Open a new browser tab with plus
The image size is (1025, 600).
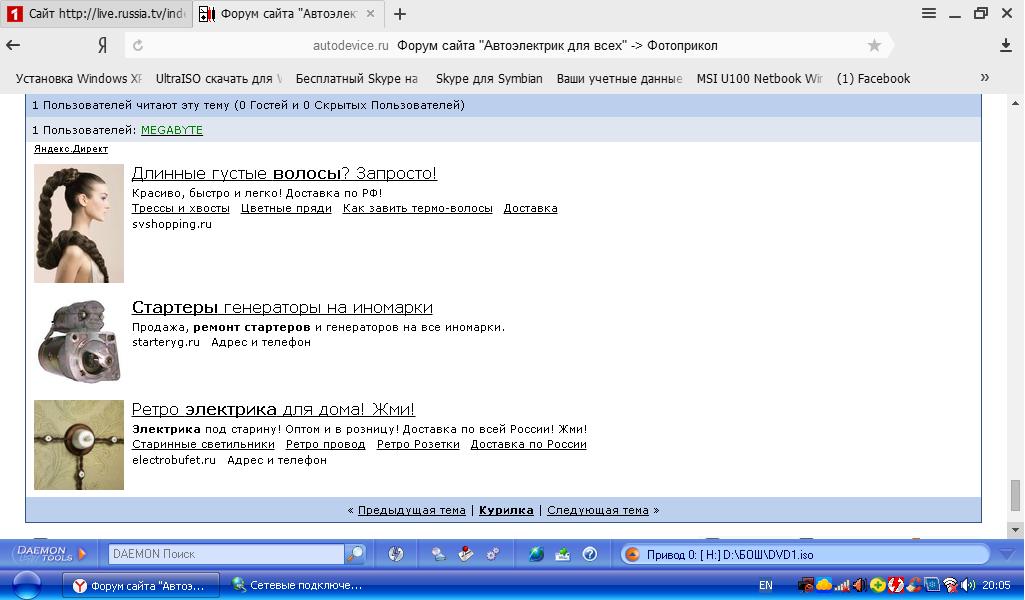pos(400,14)
